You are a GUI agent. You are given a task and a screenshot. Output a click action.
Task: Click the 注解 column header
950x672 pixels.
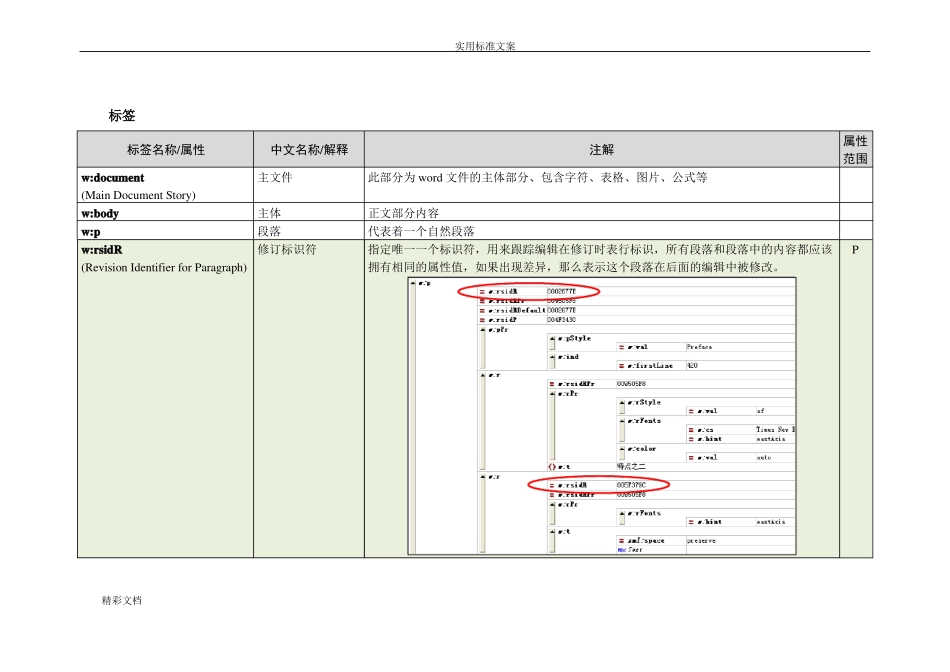(602, 150)
